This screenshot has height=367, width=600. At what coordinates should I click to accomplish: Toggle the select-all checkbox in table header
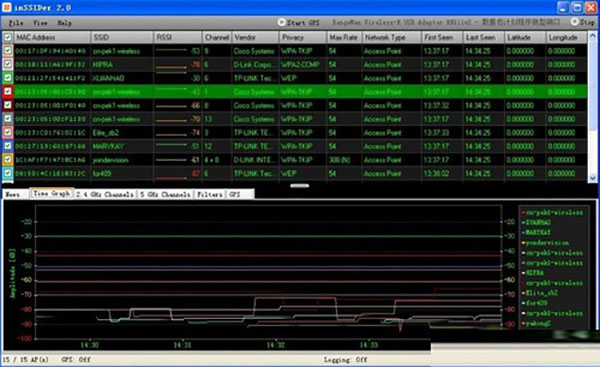(8, 38)
